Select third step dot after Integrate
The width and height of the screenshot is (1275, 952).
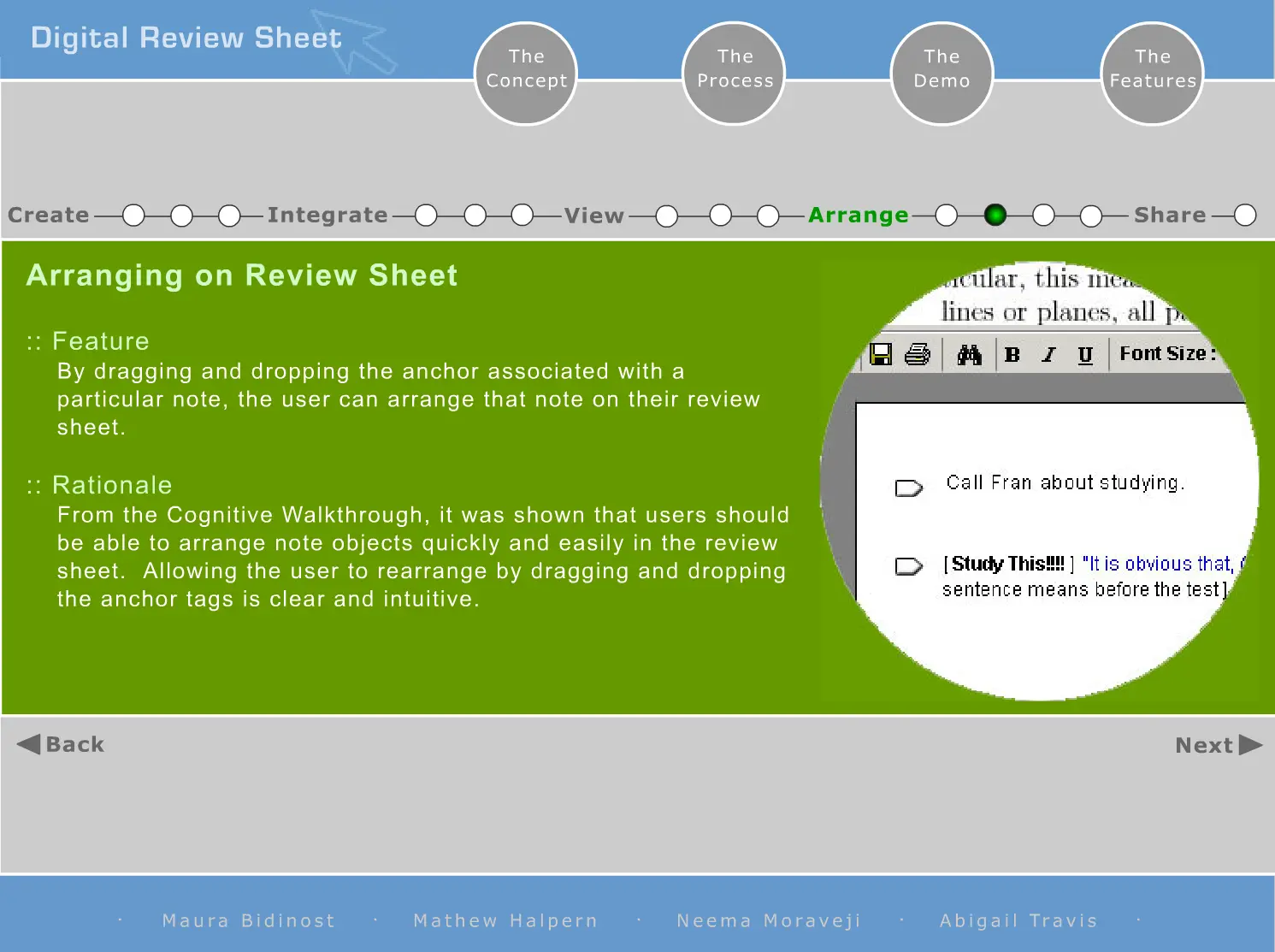[x=522, y=216]
